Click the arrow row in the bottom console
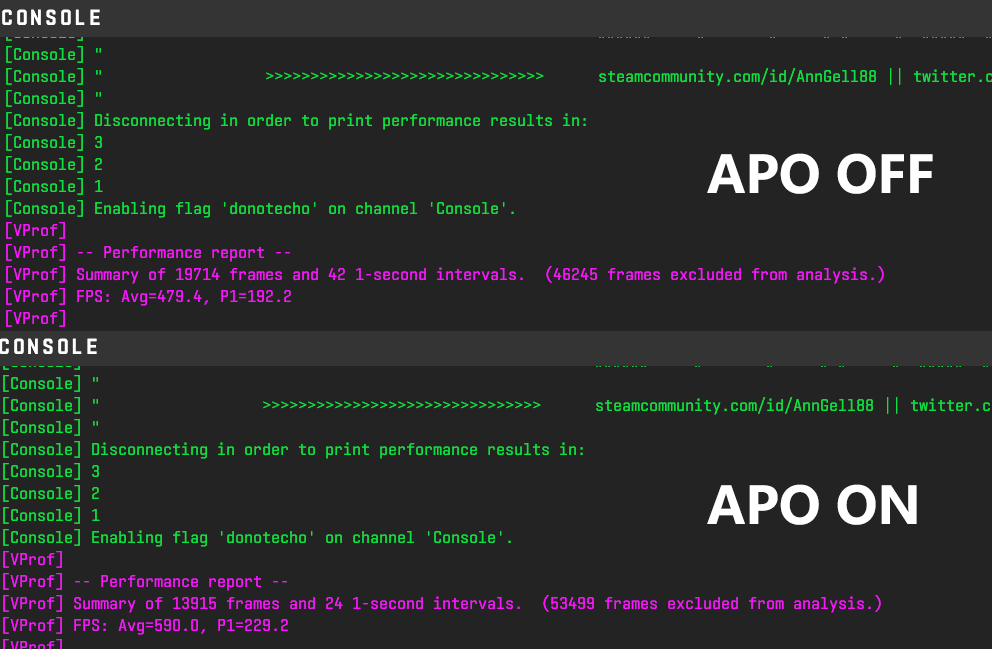 tap(401, 406)
